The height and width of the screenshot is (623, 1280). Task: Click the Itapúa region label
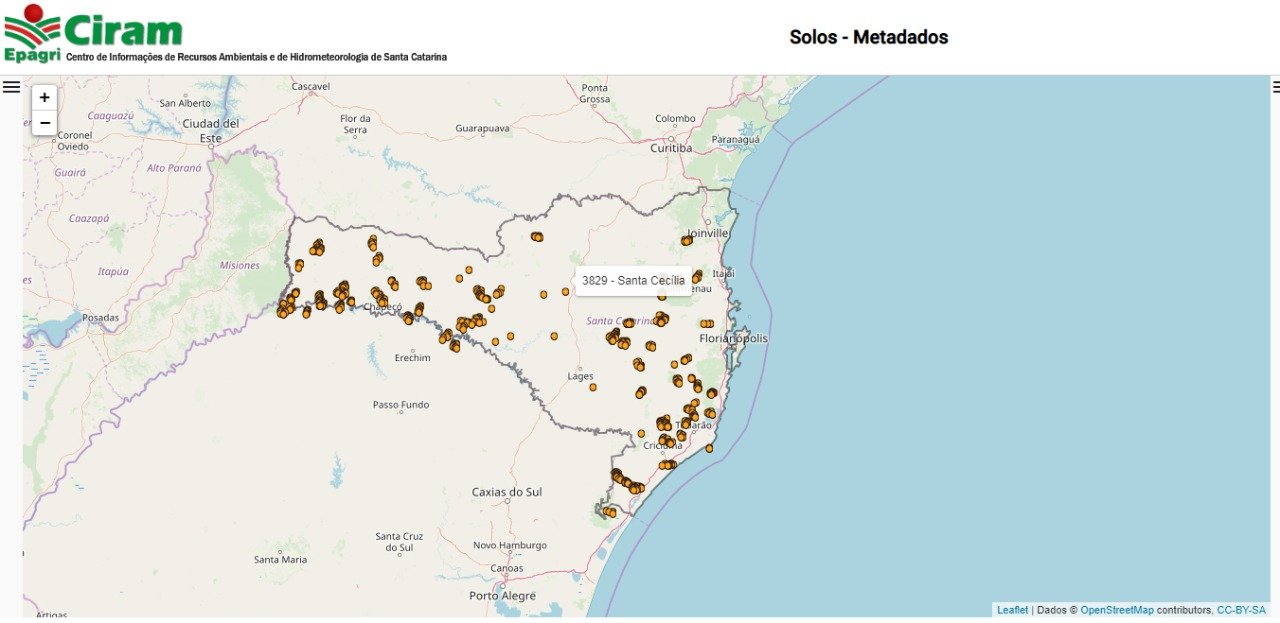tap(113, 272)
